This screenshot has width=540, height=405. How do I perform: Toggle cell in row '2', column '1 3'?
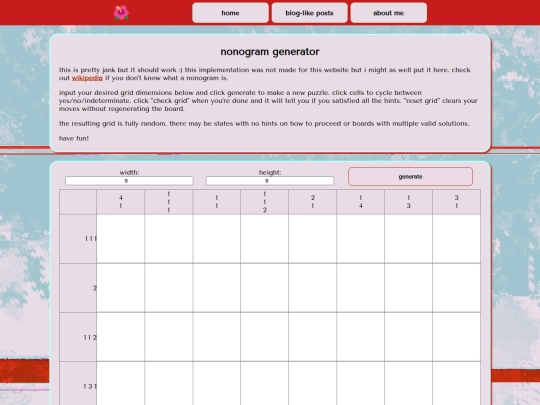tap(408, 288)
